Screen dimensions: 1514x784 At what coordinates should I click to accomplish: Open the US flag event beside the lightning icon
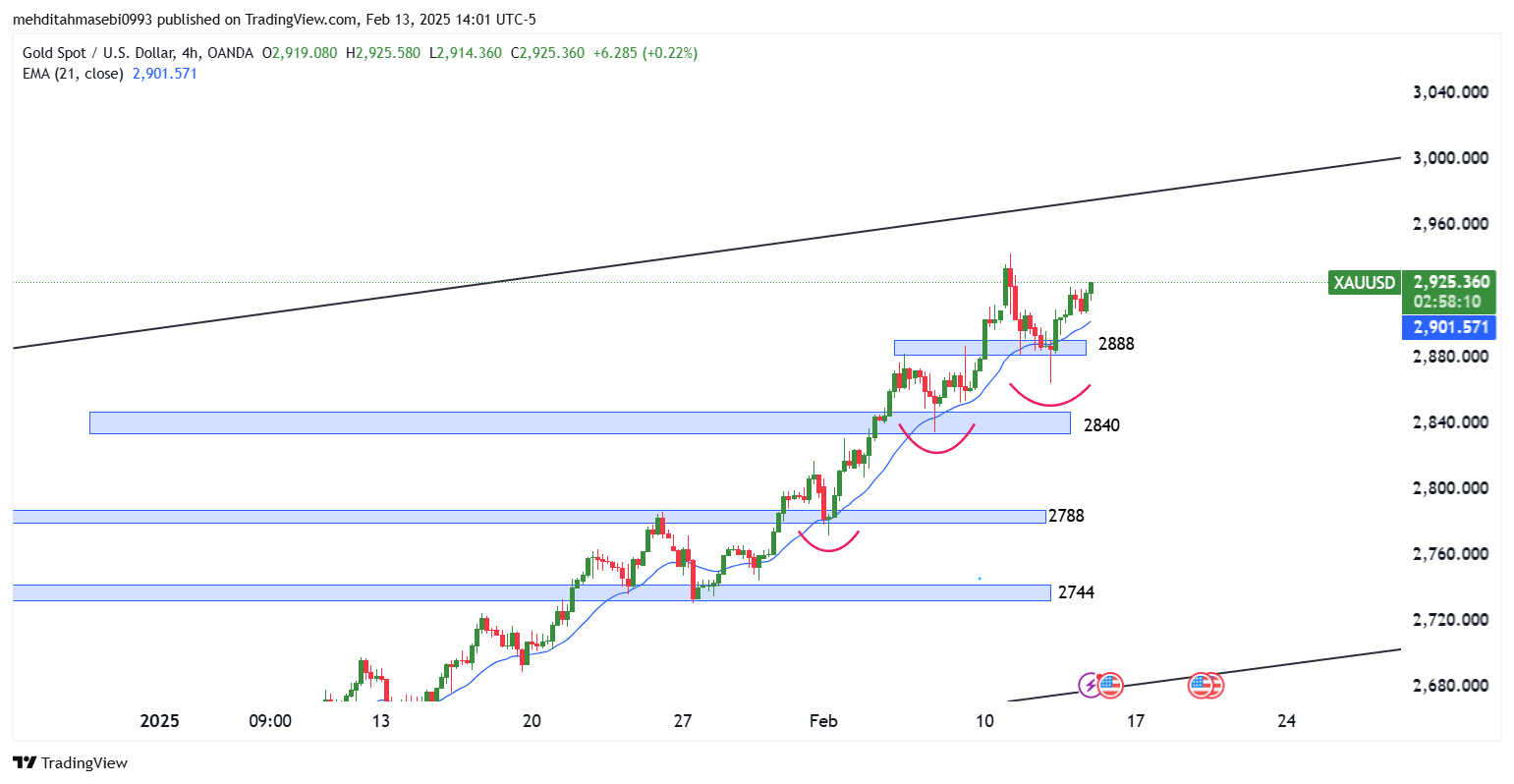tap(1110, 685)
